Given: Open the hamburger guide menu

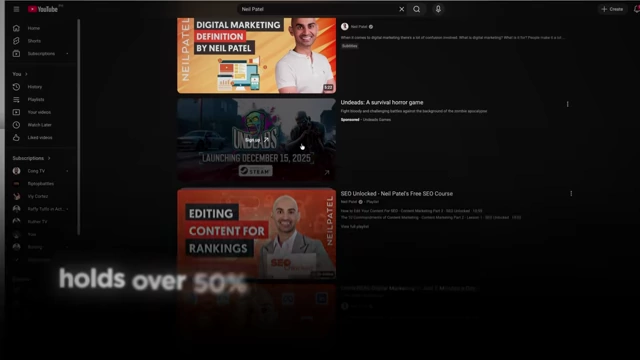Looking at the screenshot, I should click(16, 9).
